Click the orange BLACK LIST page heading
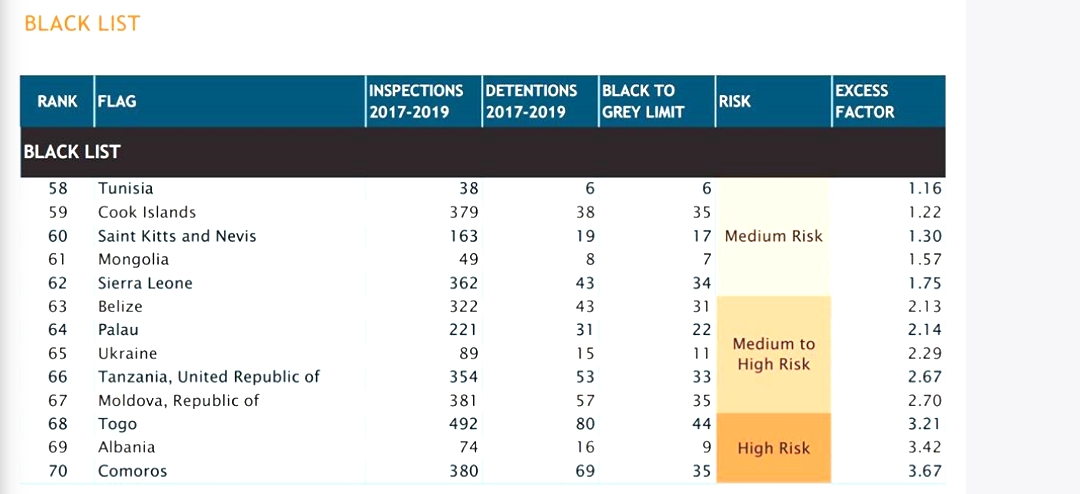Screen dimensions: 1080x494 [x=82, y=23]
